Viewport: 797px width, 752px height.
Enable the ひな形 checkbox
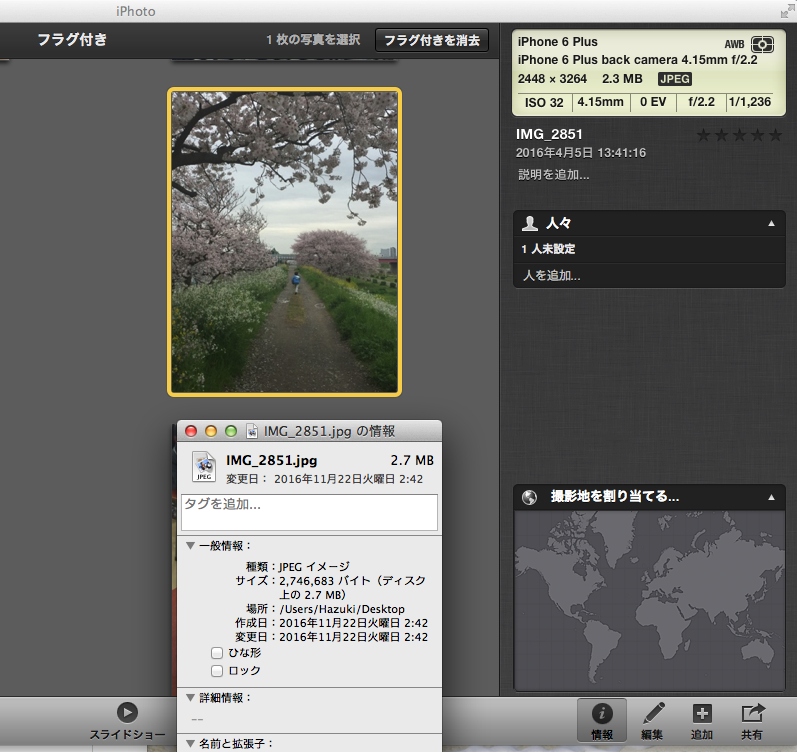(217, 652)
